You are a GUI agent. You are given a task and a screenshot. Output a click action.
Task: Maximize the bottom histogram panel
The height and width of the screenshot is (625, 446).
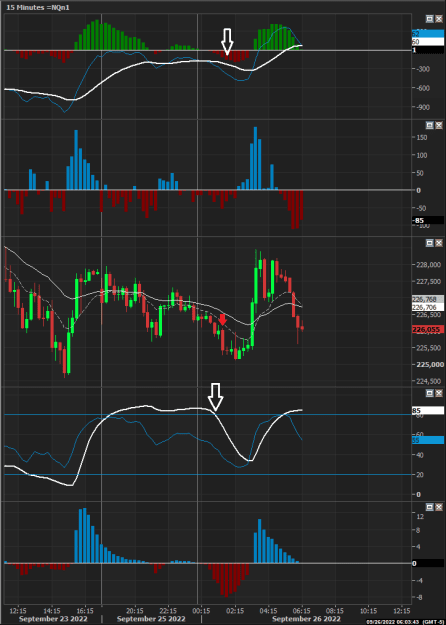(429, 507)
